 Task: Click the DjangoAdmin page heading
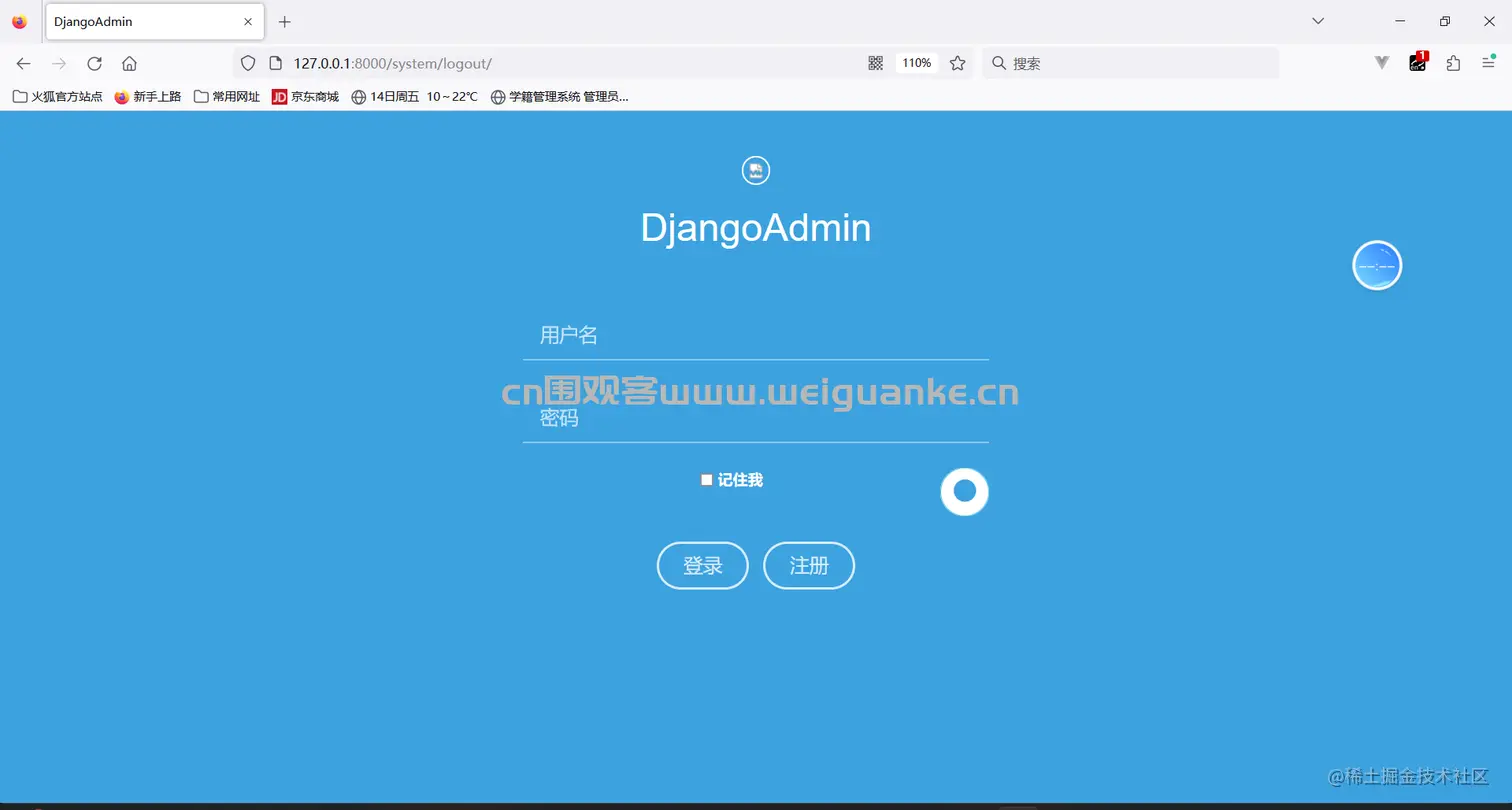756,228
